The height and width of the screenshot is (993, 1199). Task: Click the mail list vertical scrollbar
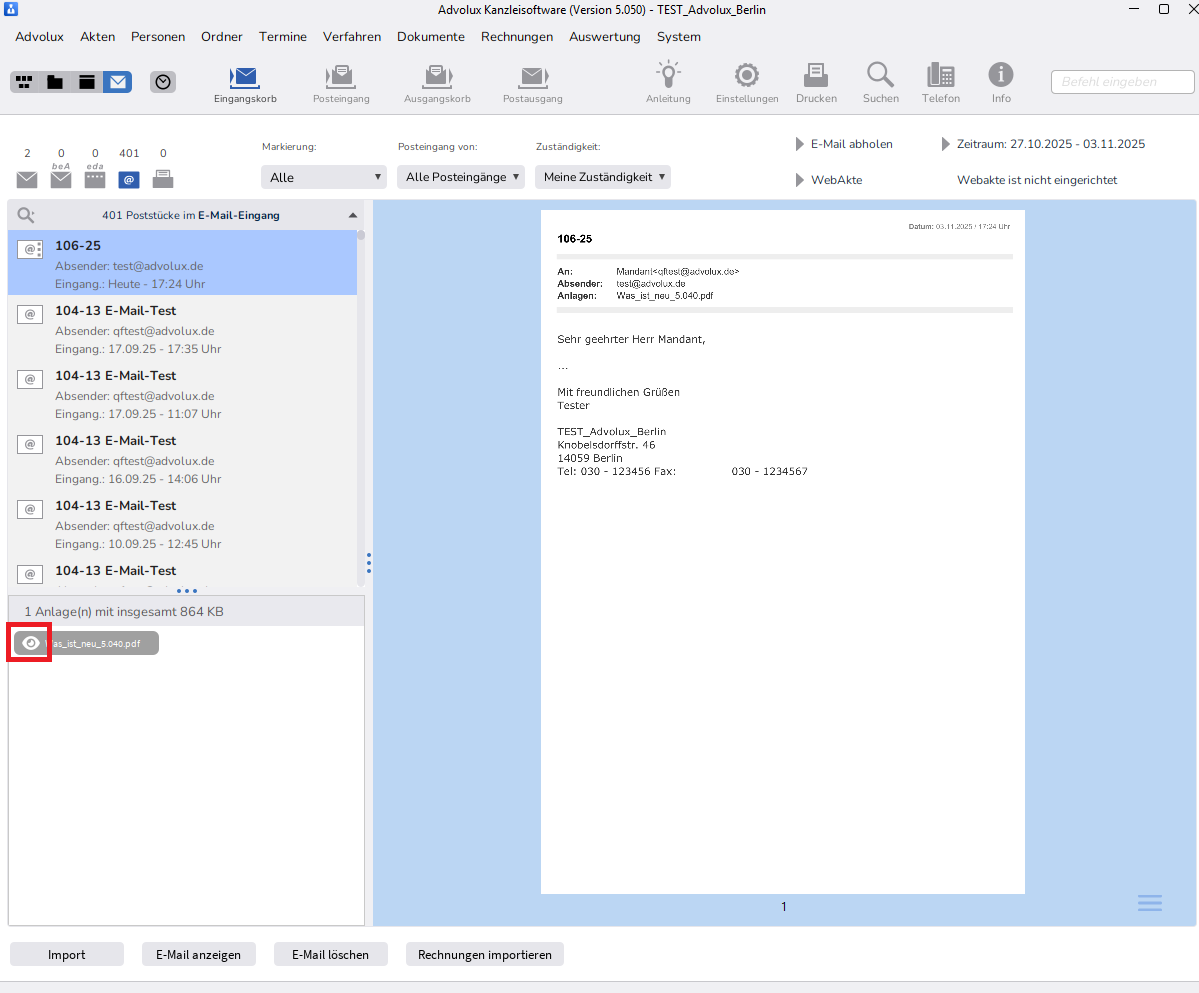[x=361, y=400]
